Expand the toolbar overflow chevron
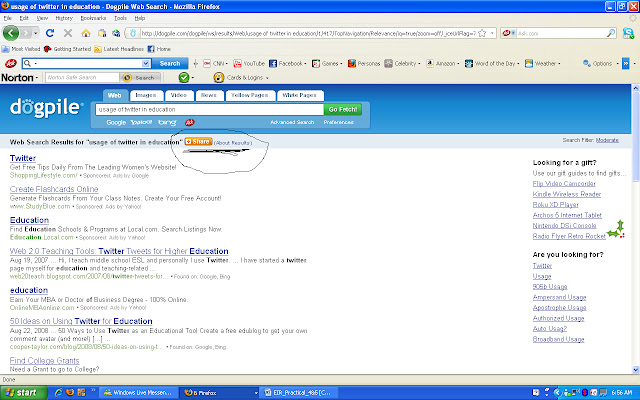Screen dimensions: 640x400 [x=625, y=63]
